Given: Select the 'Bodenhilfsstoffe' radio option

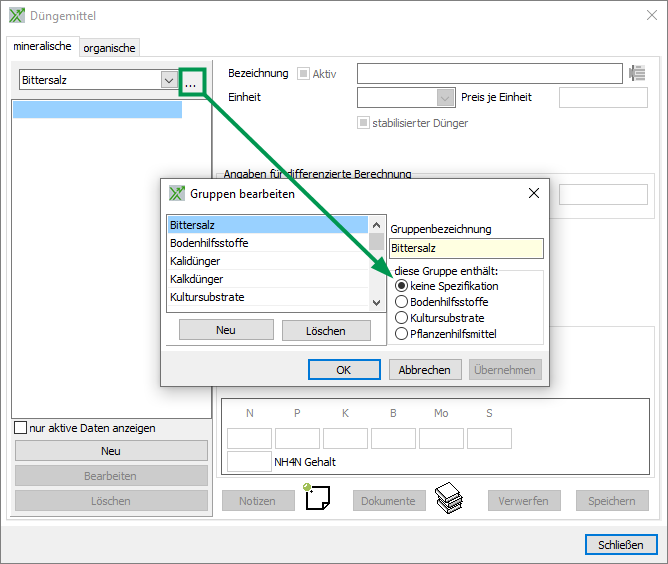Looking at the screenshot, I should coord(402,302).
